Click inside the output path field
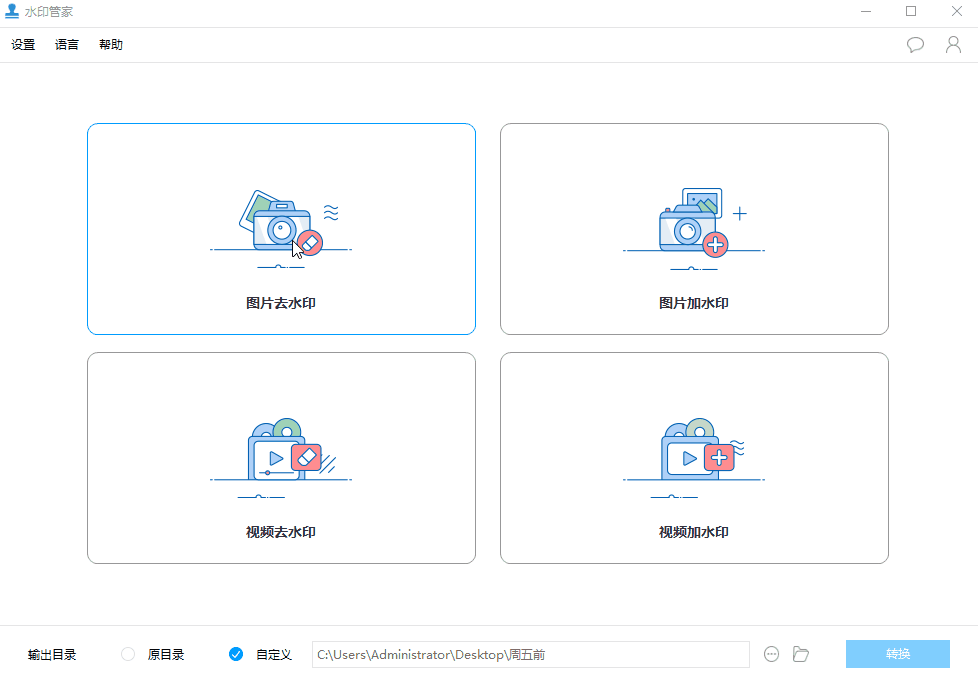Screen dimensions: 978x683 [530, 654]
